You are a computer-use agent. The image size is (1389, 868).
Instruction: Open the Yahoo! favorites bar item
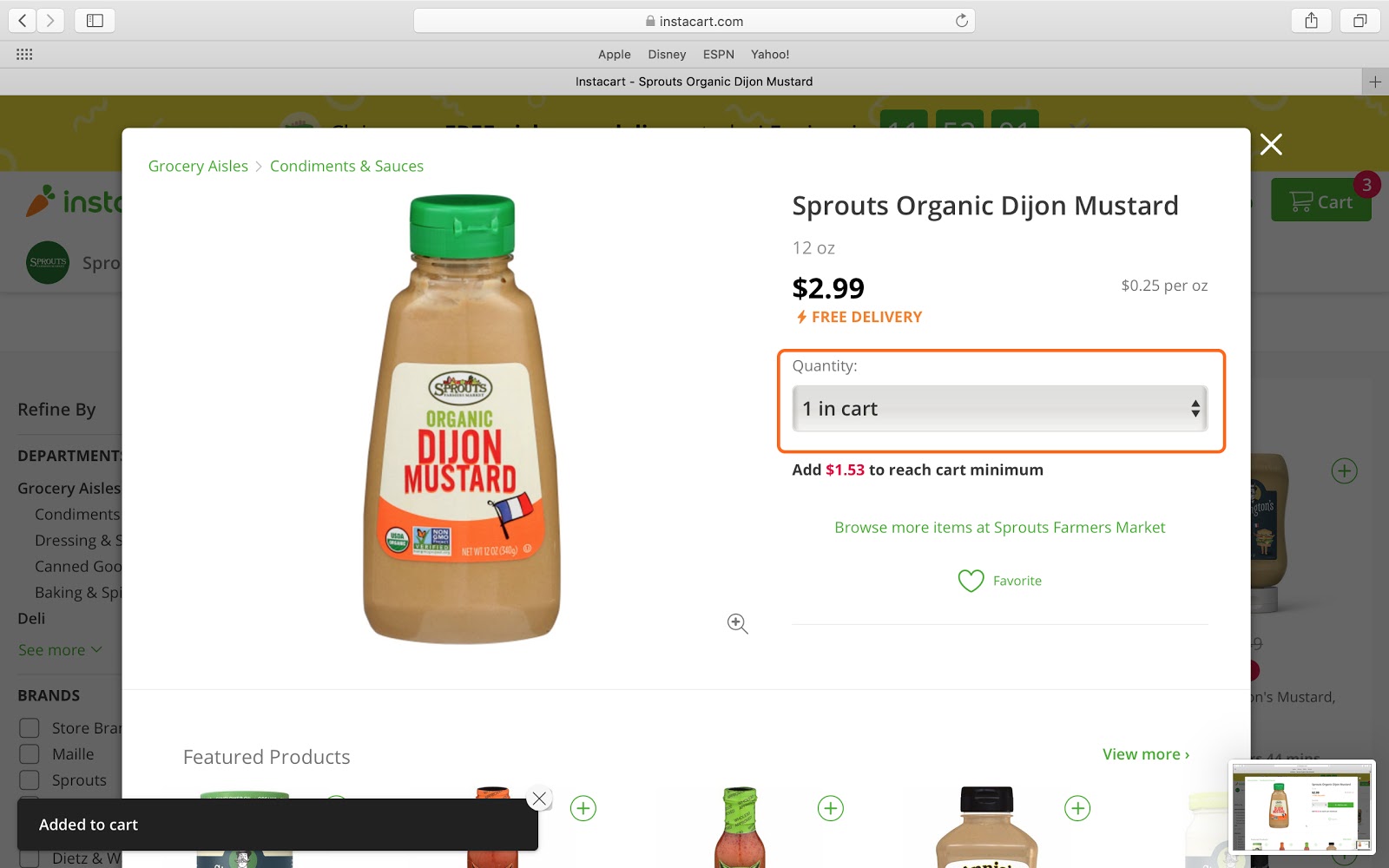(x=770, y=55)
